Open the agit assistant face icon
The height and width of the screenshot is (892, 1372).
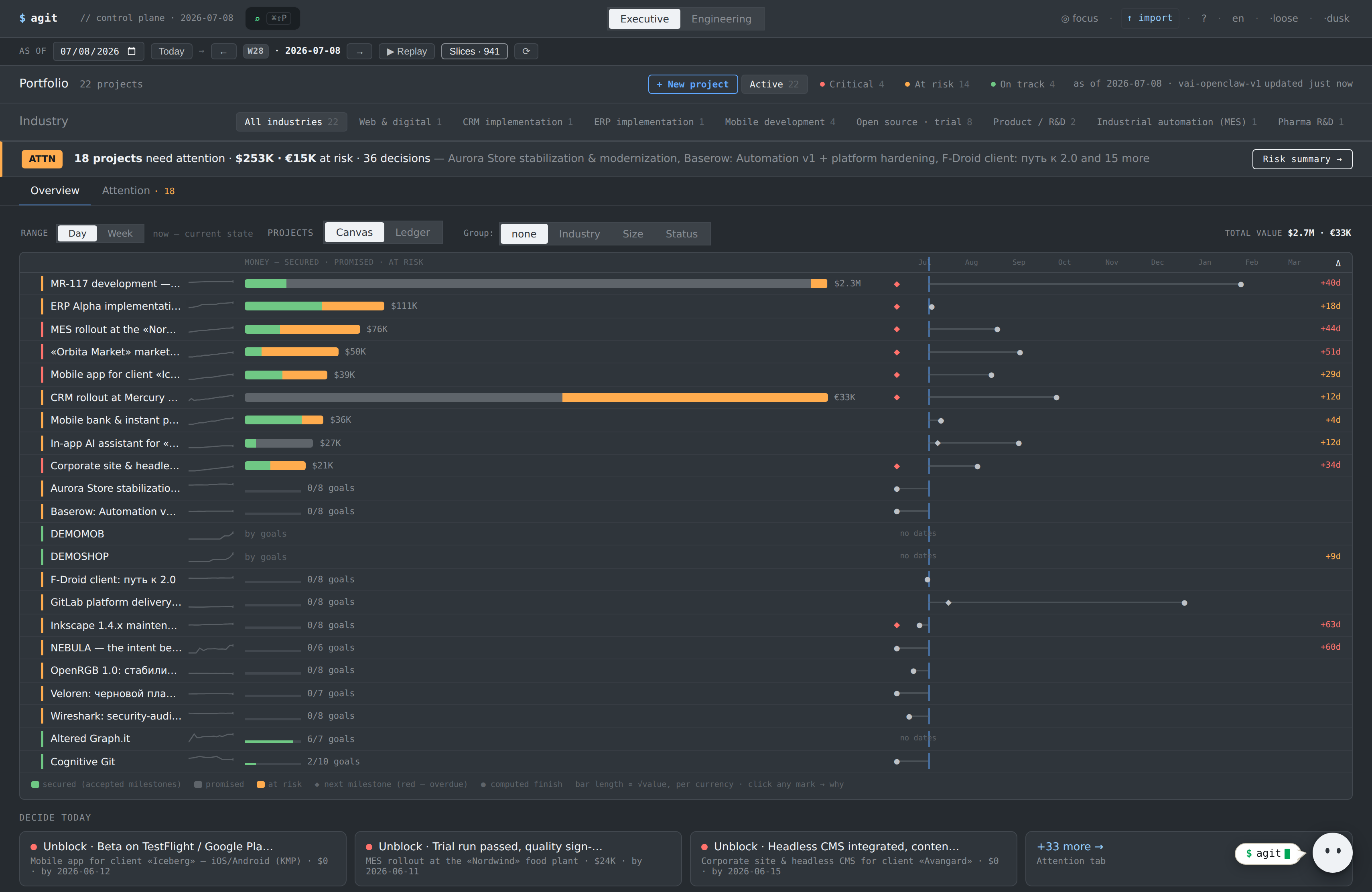pos(1332,852)
